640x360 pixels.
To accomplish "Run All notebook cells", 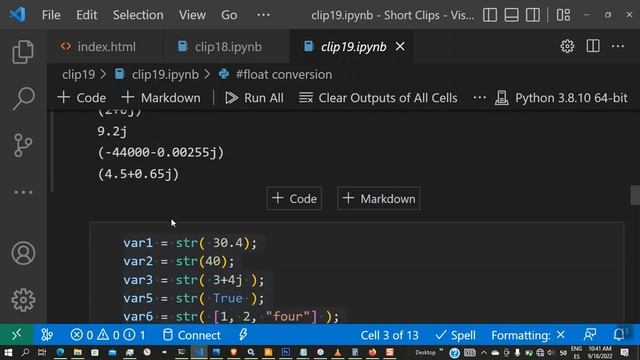I will pos(254,98).
